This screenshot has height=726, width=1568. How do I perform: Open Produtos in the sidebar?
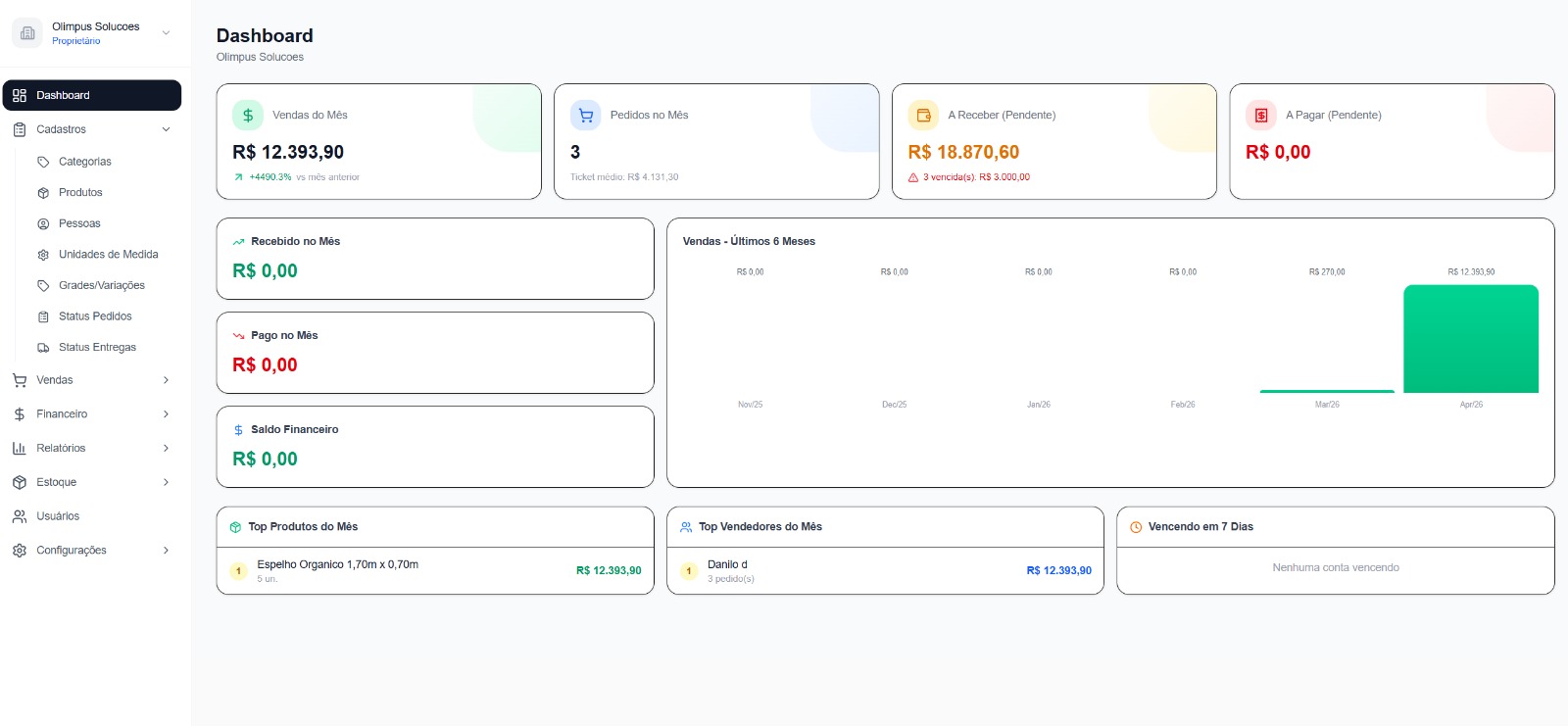click(80, 193)
